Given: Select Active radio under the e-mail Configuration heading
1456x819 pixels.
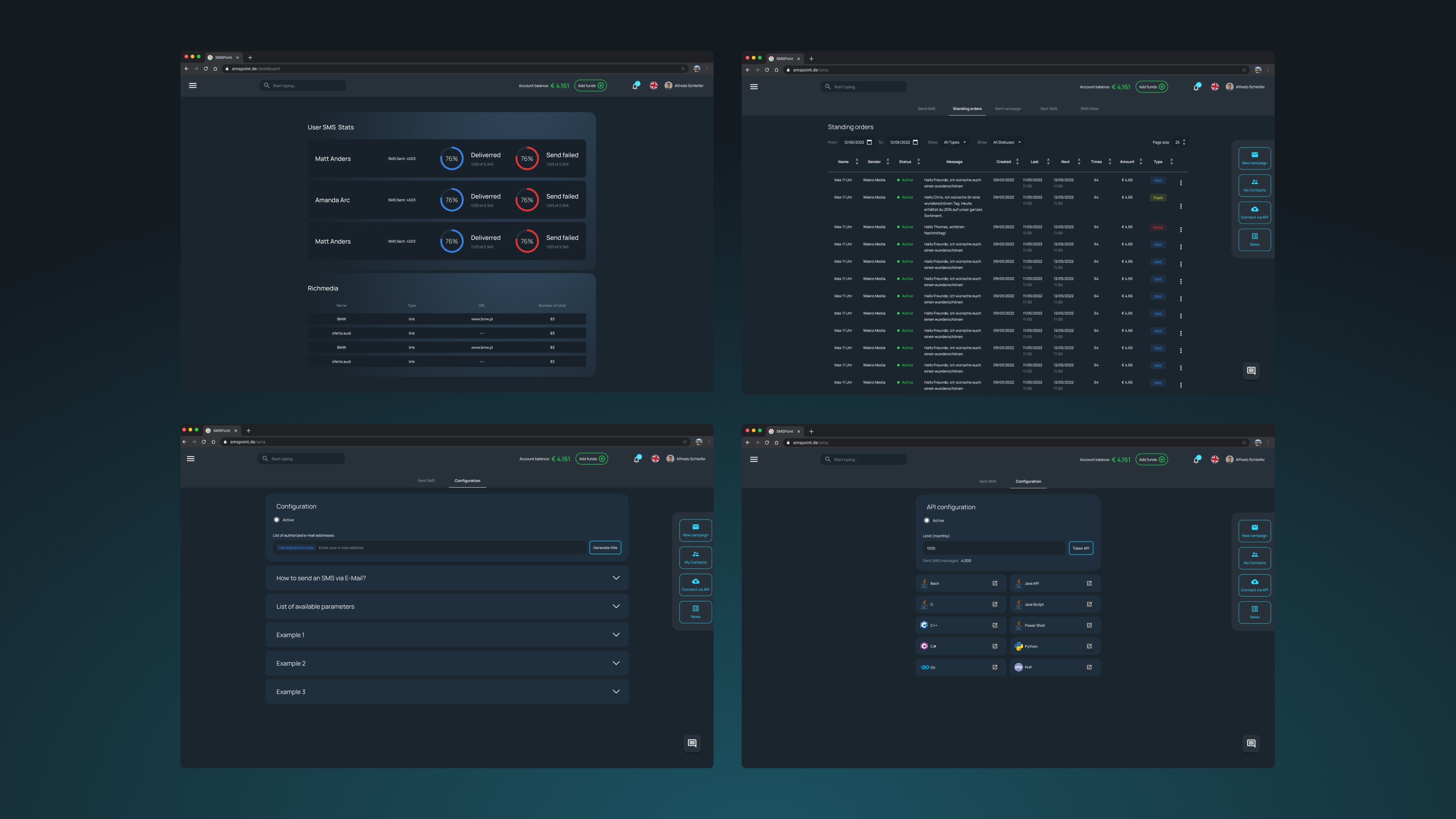Looking at the screenshot, I should [277, 520].
